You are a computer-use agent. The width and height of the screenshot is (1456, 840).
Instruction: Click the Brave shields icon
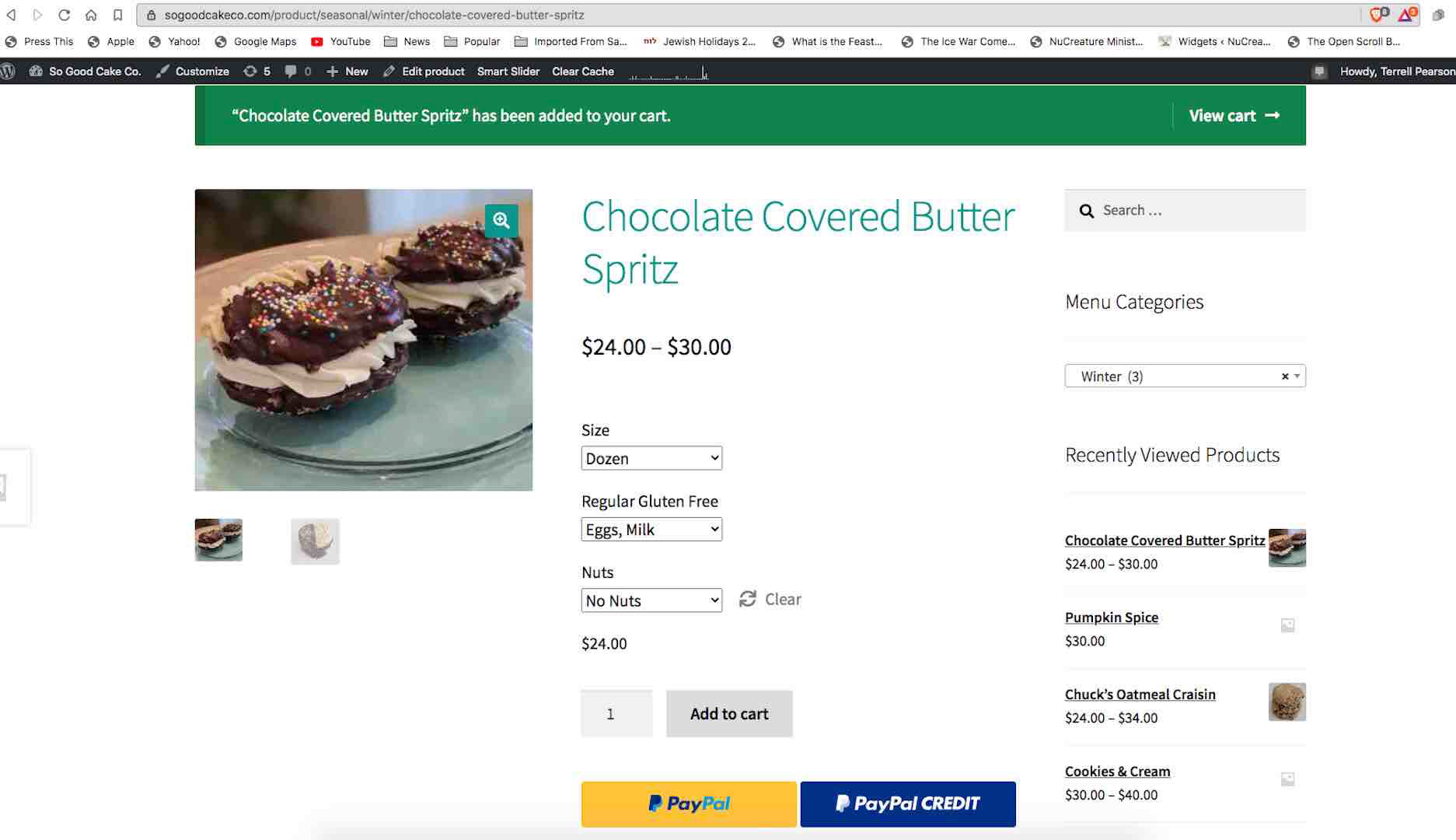pos(1377,15)
